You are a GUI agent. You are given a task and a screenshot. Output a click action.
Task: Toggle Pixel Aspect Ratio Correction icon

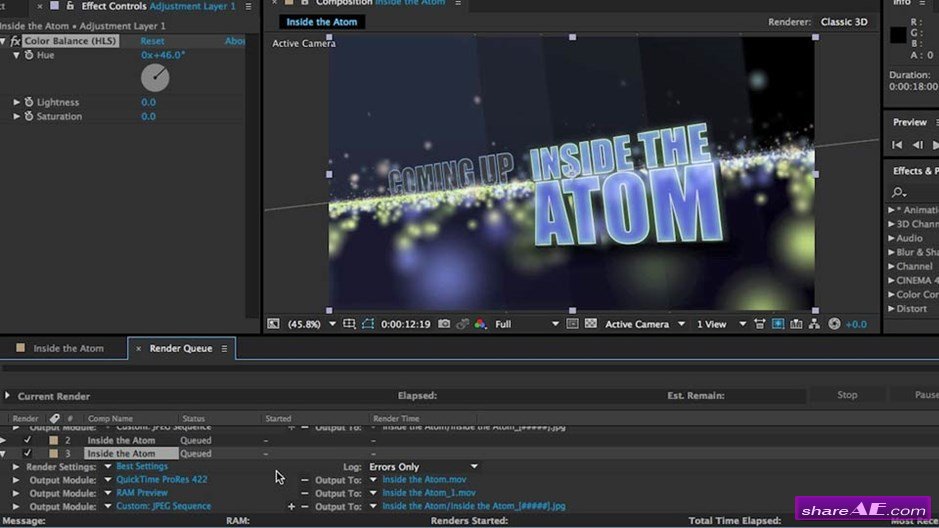pyautogui.click(x=759, y=324)
